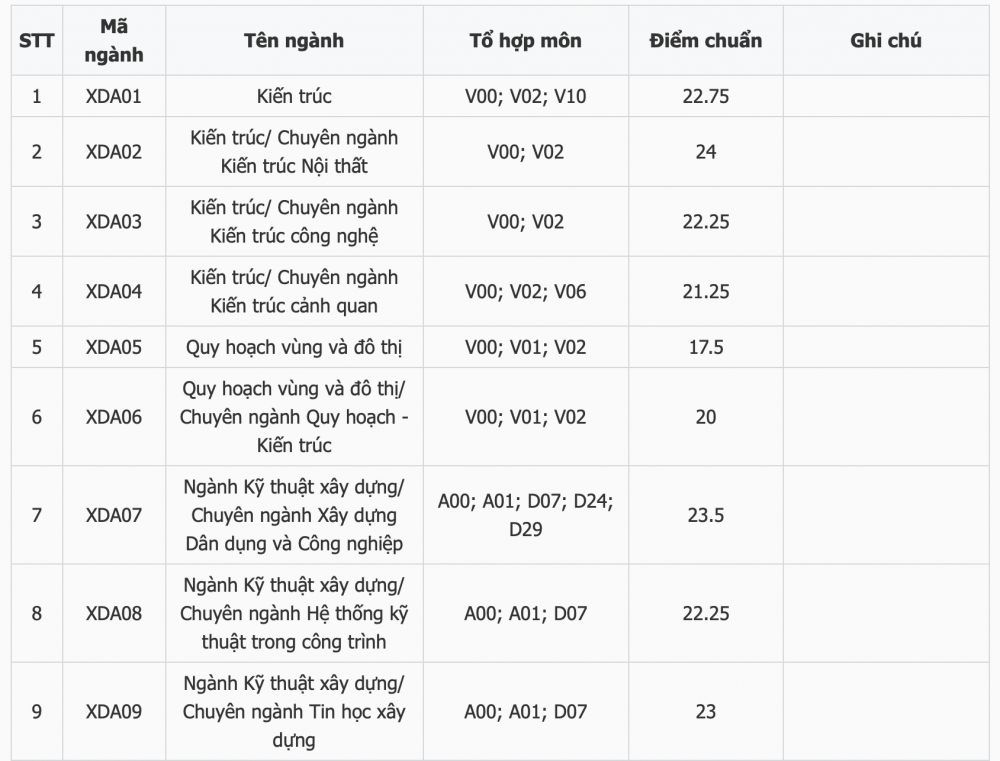Click the V00; V02; V06 combination cell

(x=526, y=292)
